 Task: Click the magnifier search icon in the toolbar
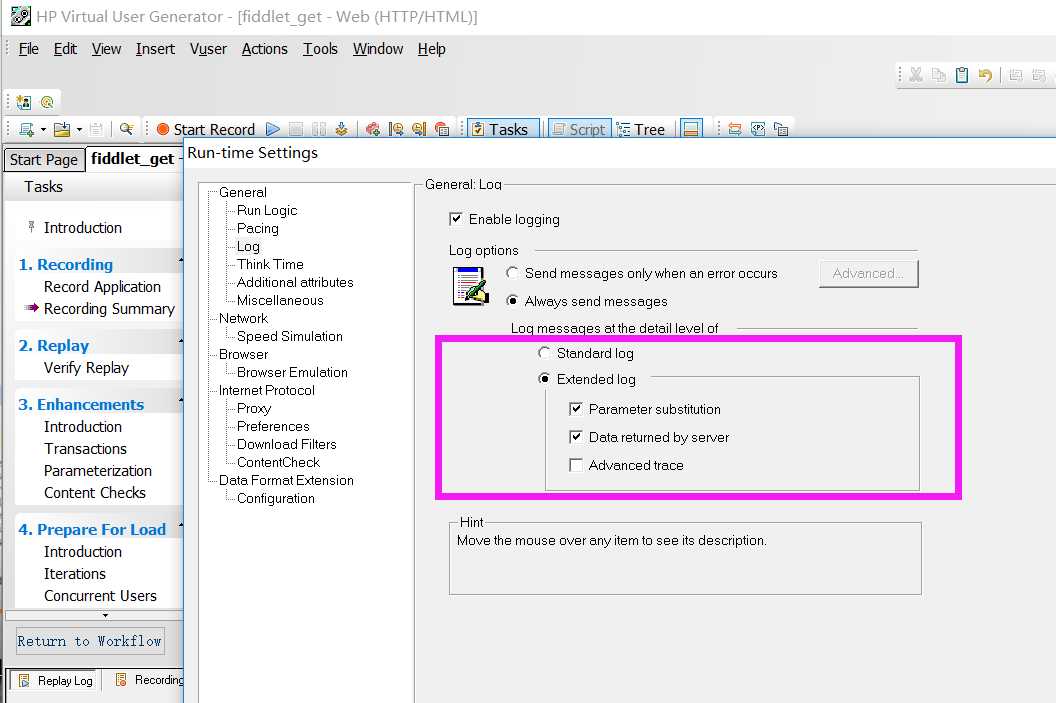(x=126, y=129)
